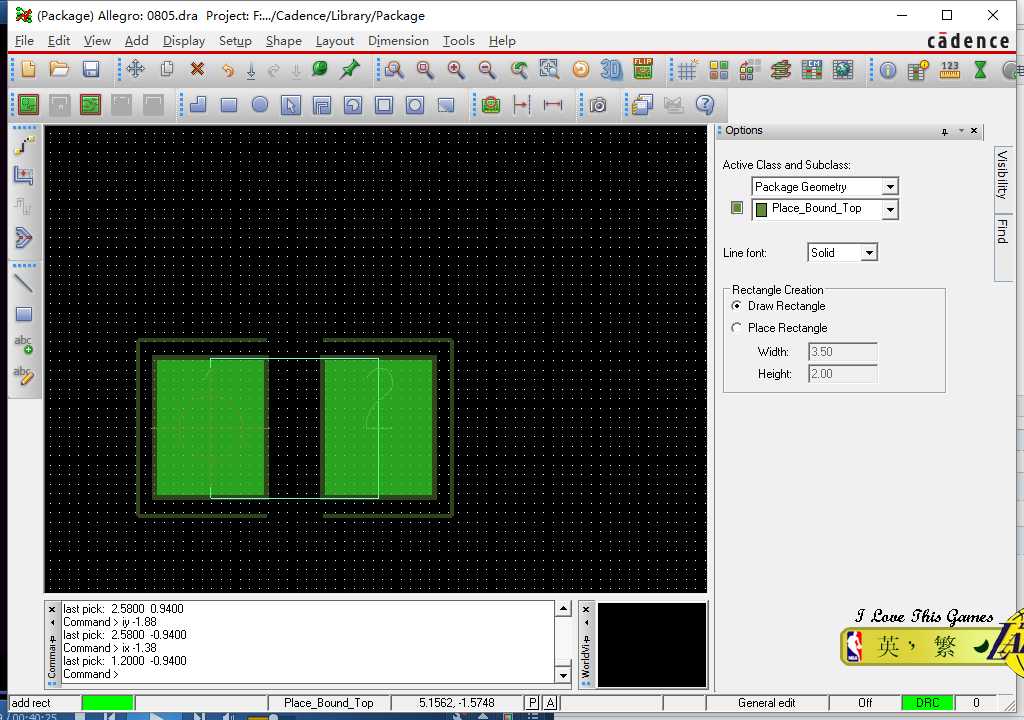Open the Help question mark icon
1024x720 pixels.
[705, 105]
